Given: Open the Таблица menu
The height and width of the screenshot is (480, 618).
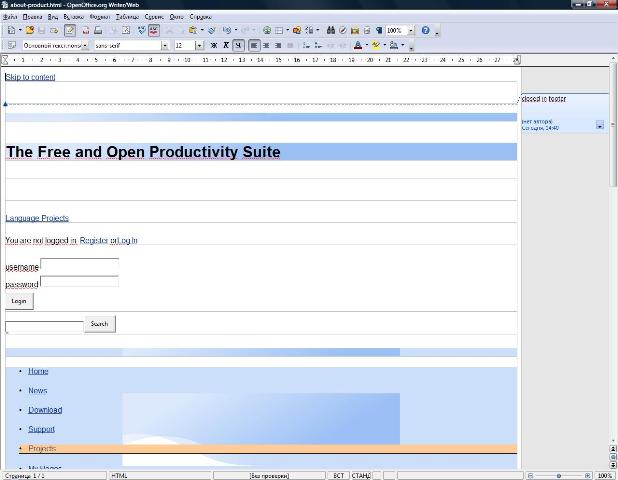Looking at the screenshot, I should coord(127,17).
